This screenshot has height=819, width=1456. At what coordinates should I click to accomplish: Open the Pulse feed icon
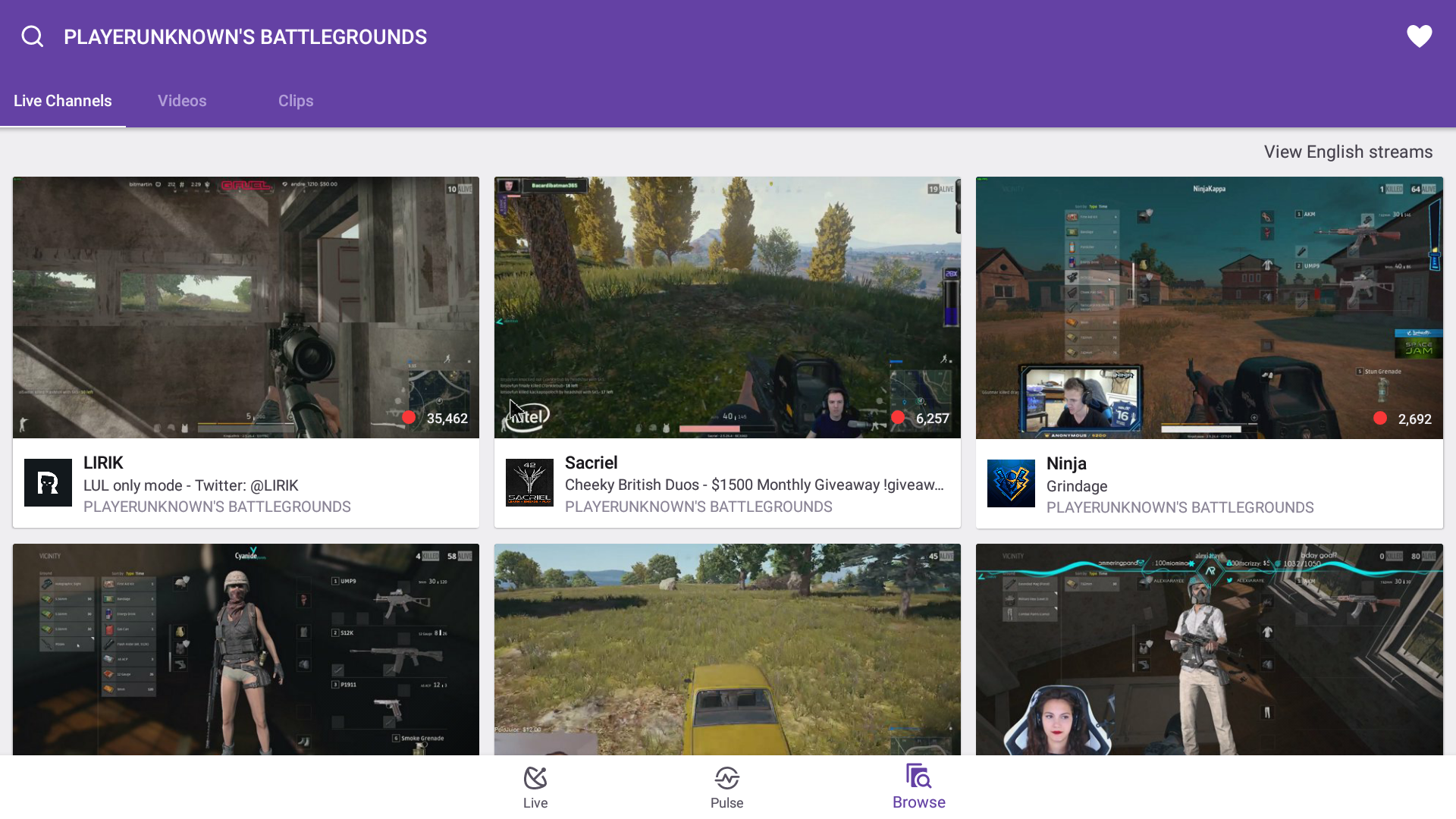pos(726,779)
